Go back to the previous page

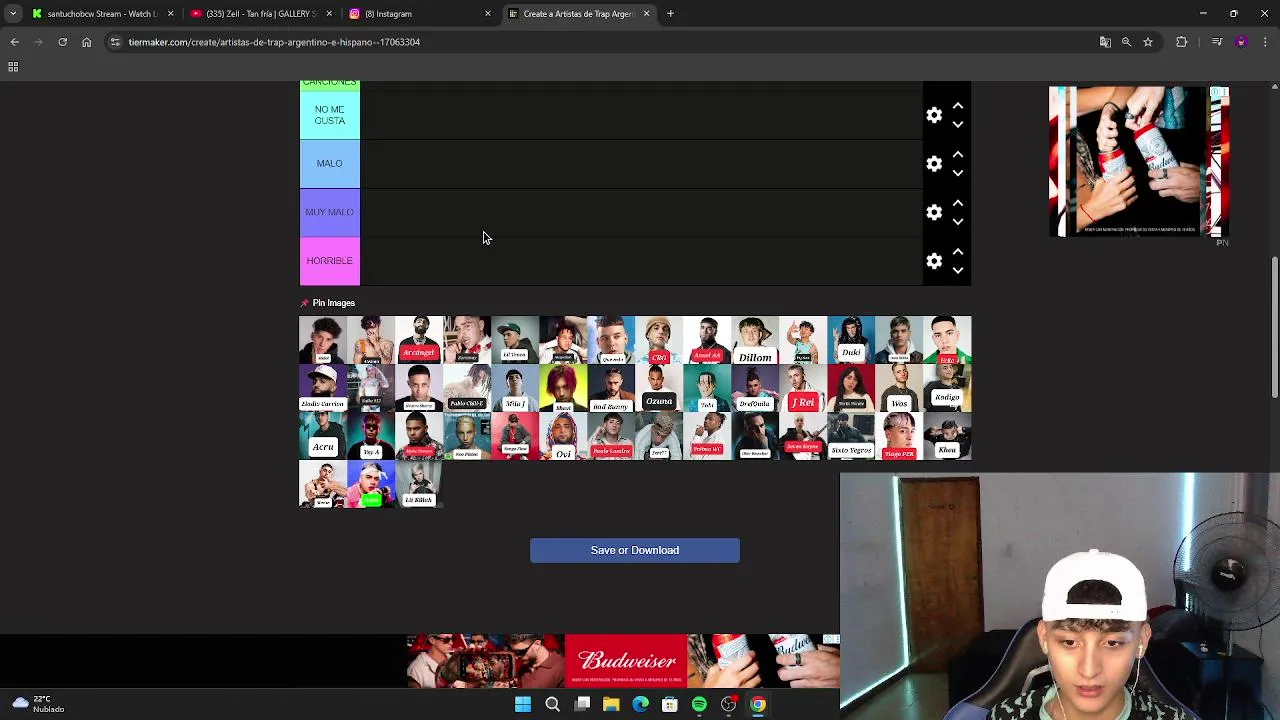coord(14,42)
